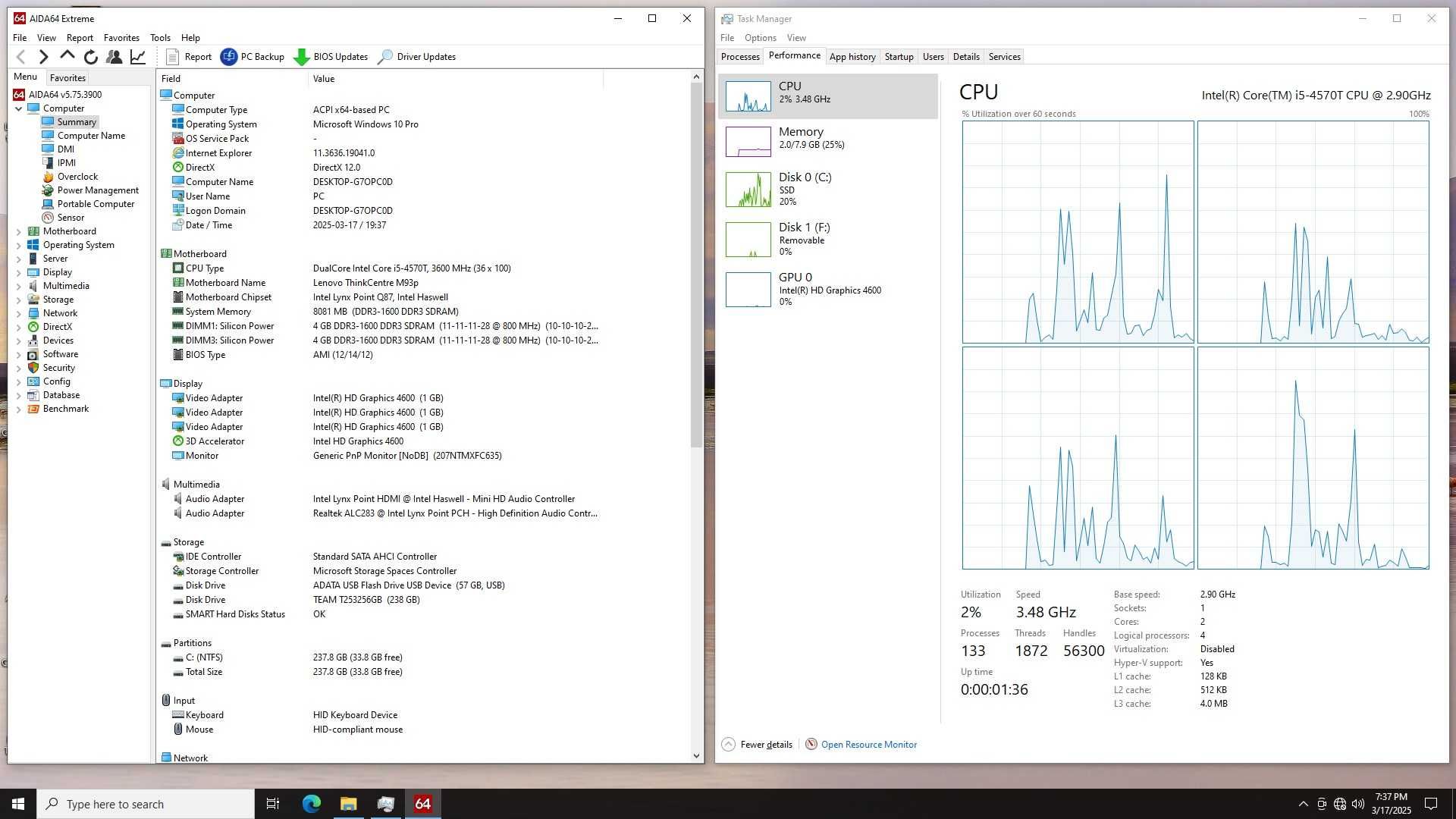Expand the Operating System tree node
The height and width of the screenshot is (819, 1456).
[x=19, y=245]
